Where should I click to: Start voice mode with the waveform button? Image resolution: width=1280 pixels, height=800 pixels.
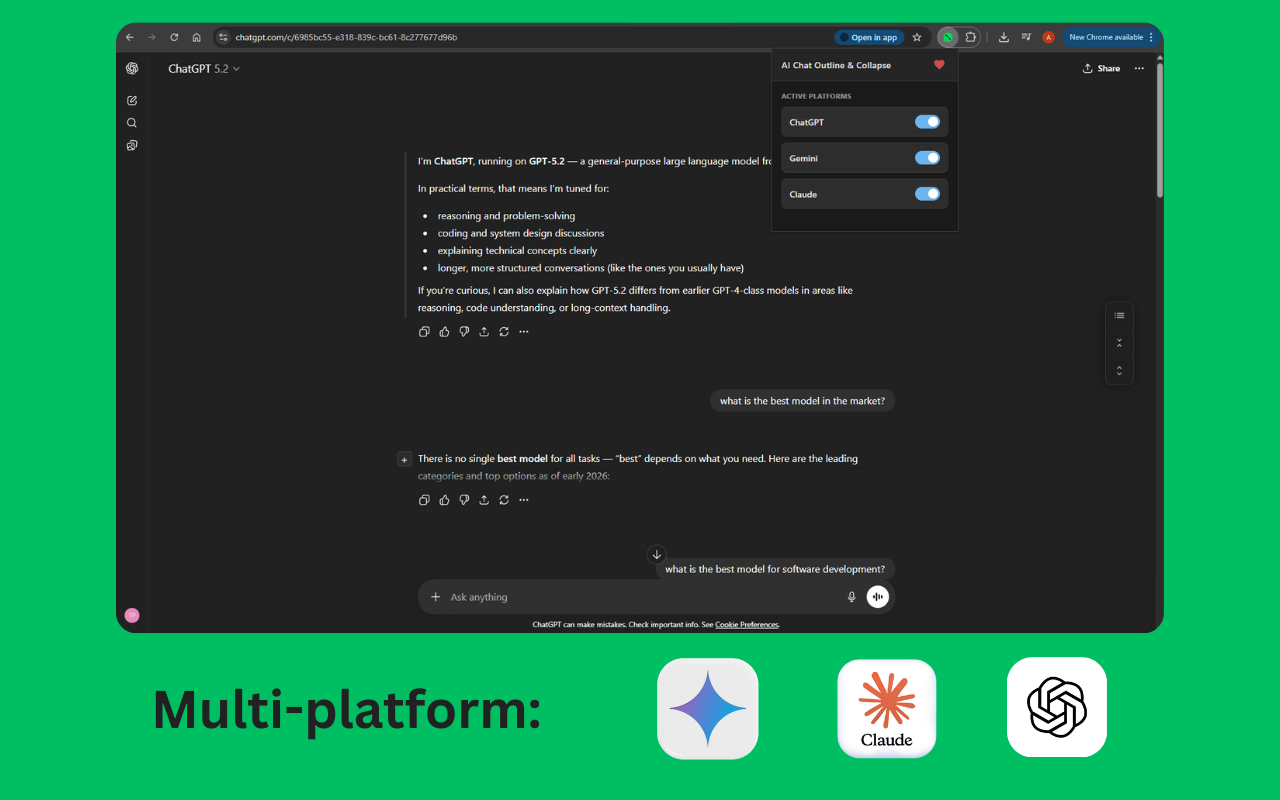(878, 597)
